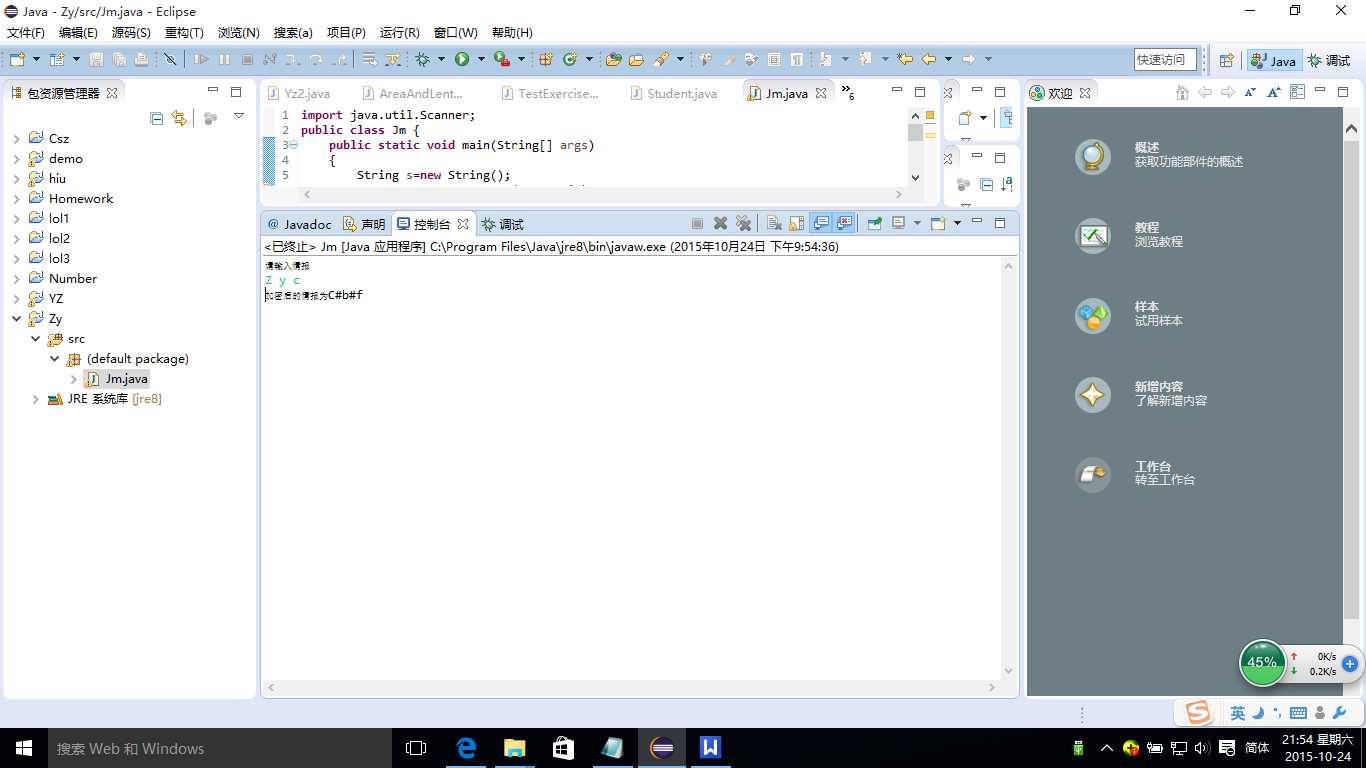This screenshot has width=1366, height=768.
Task: Click the Skip All Breakpoints icon
Action: click(x=170, y=60)
